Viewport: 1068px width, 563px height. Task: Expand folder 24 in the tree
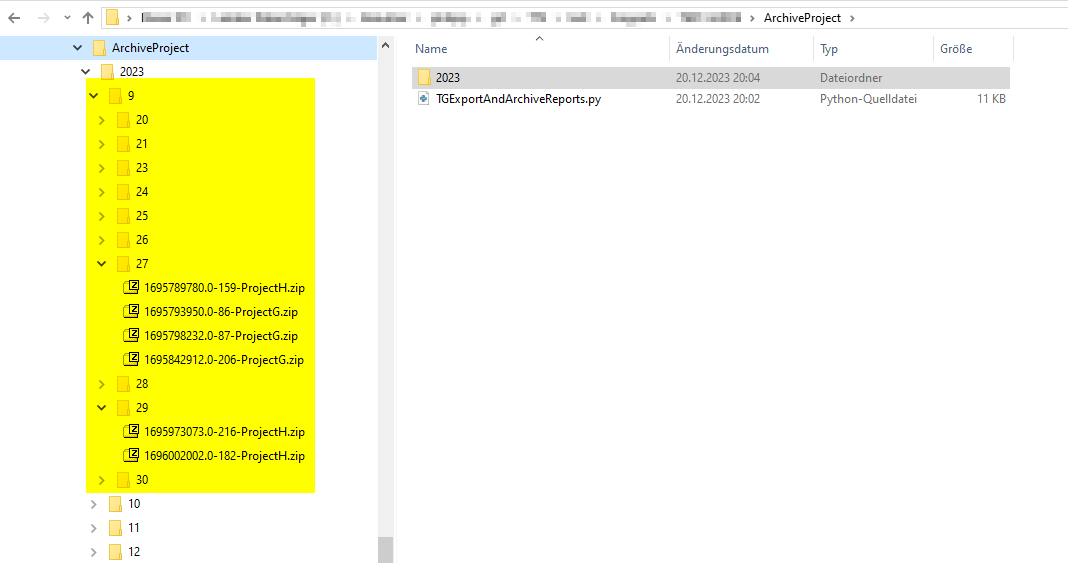102,193
